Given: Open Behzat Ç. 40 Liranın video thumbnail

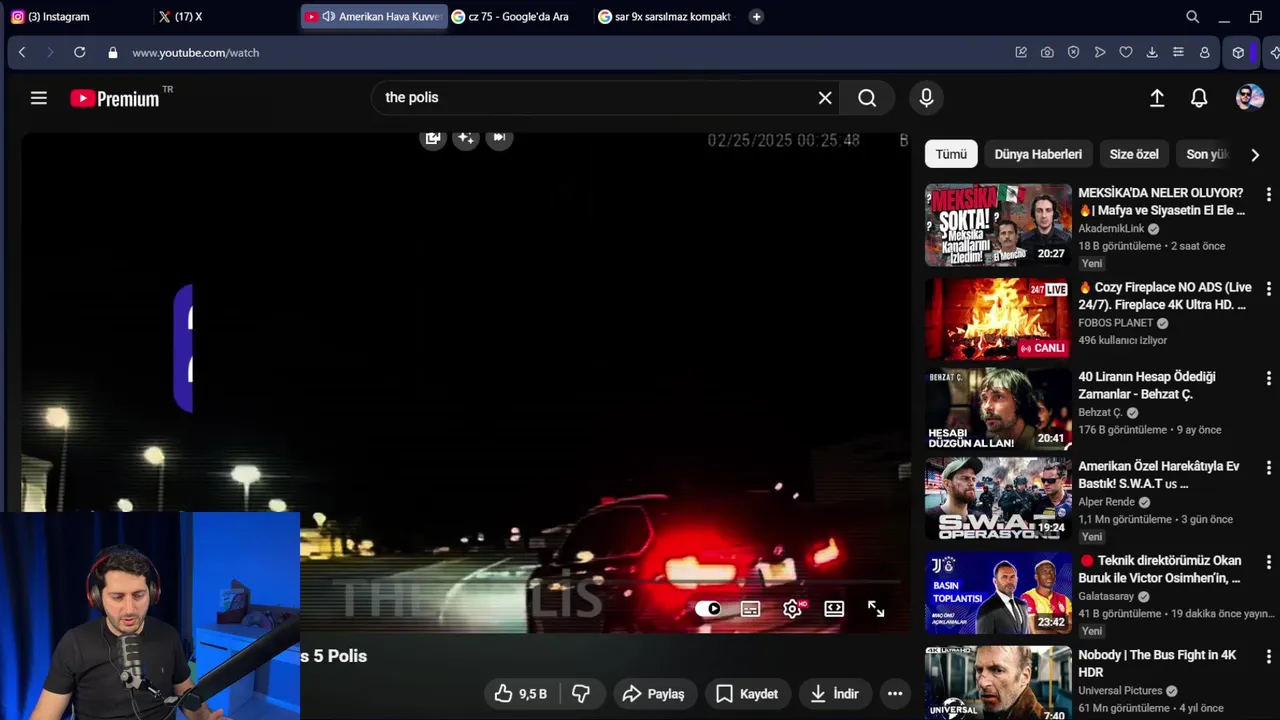Looking at the screenshot, I should click(998, 409).
